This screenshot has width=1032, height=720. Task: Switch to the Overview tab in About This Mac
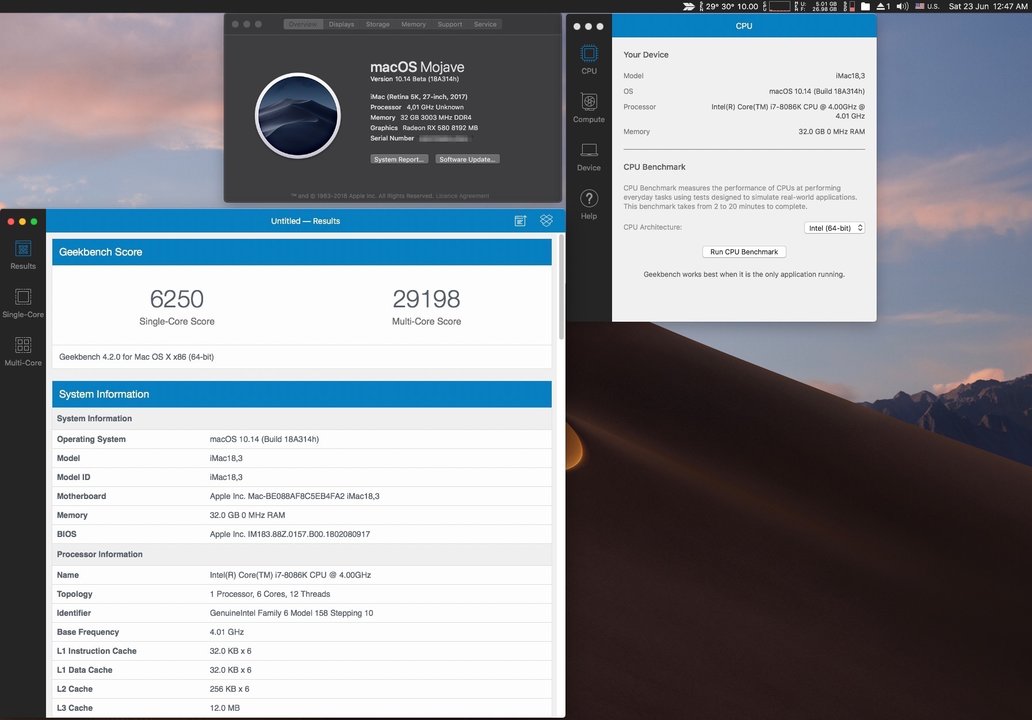303,24
